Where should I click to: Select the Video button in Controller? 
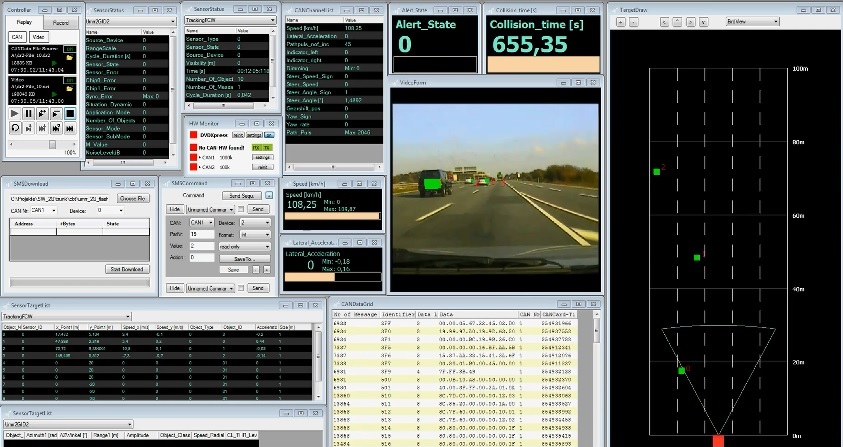38,37
